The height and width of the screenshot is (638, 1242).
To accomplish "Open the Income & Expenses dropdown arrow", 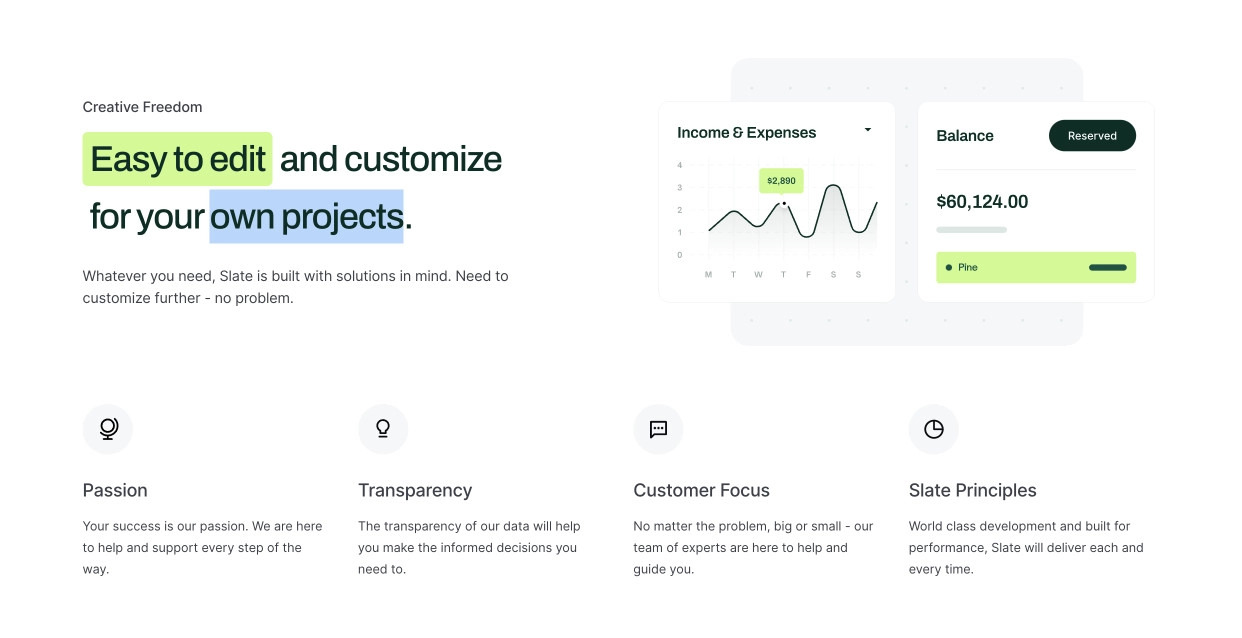I will tap(867, 130).
